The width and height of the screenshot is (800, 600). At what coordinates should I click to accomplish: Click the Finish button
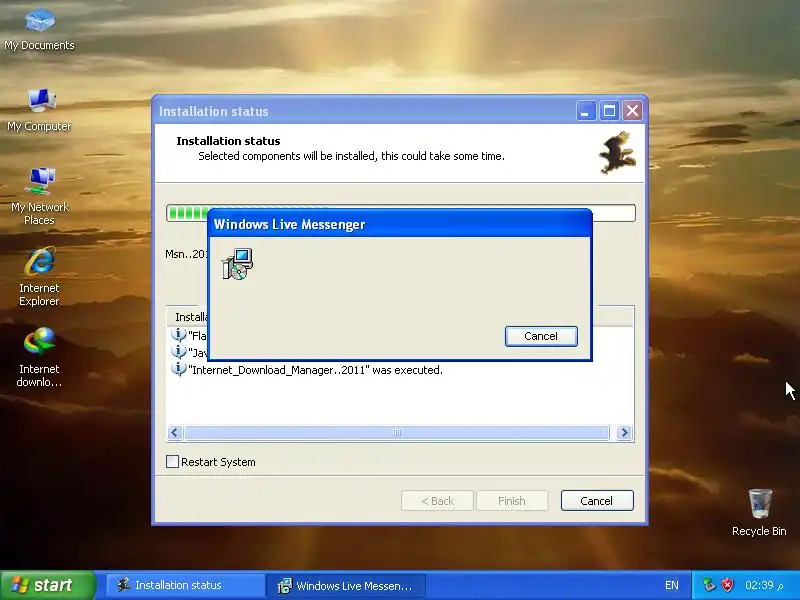[x=512, y=501]
